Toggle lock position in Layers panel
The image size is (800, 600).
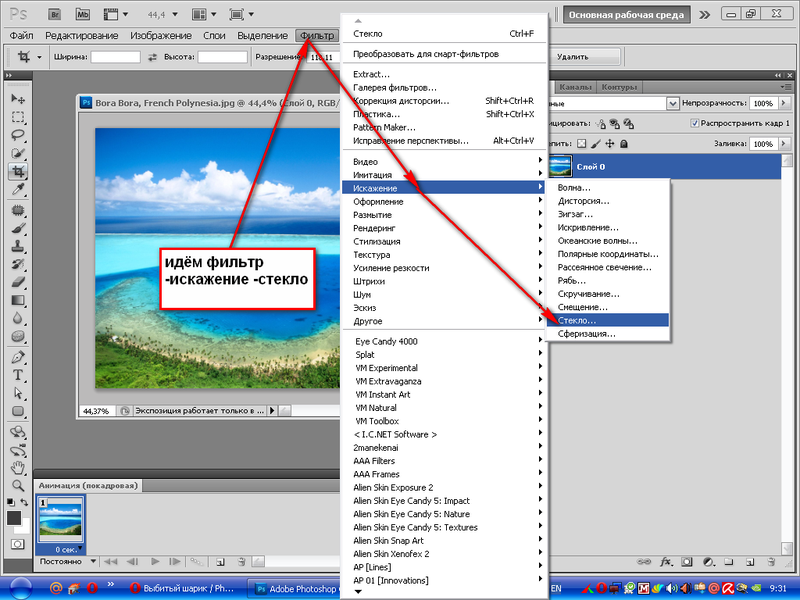[x=610, y=144]
